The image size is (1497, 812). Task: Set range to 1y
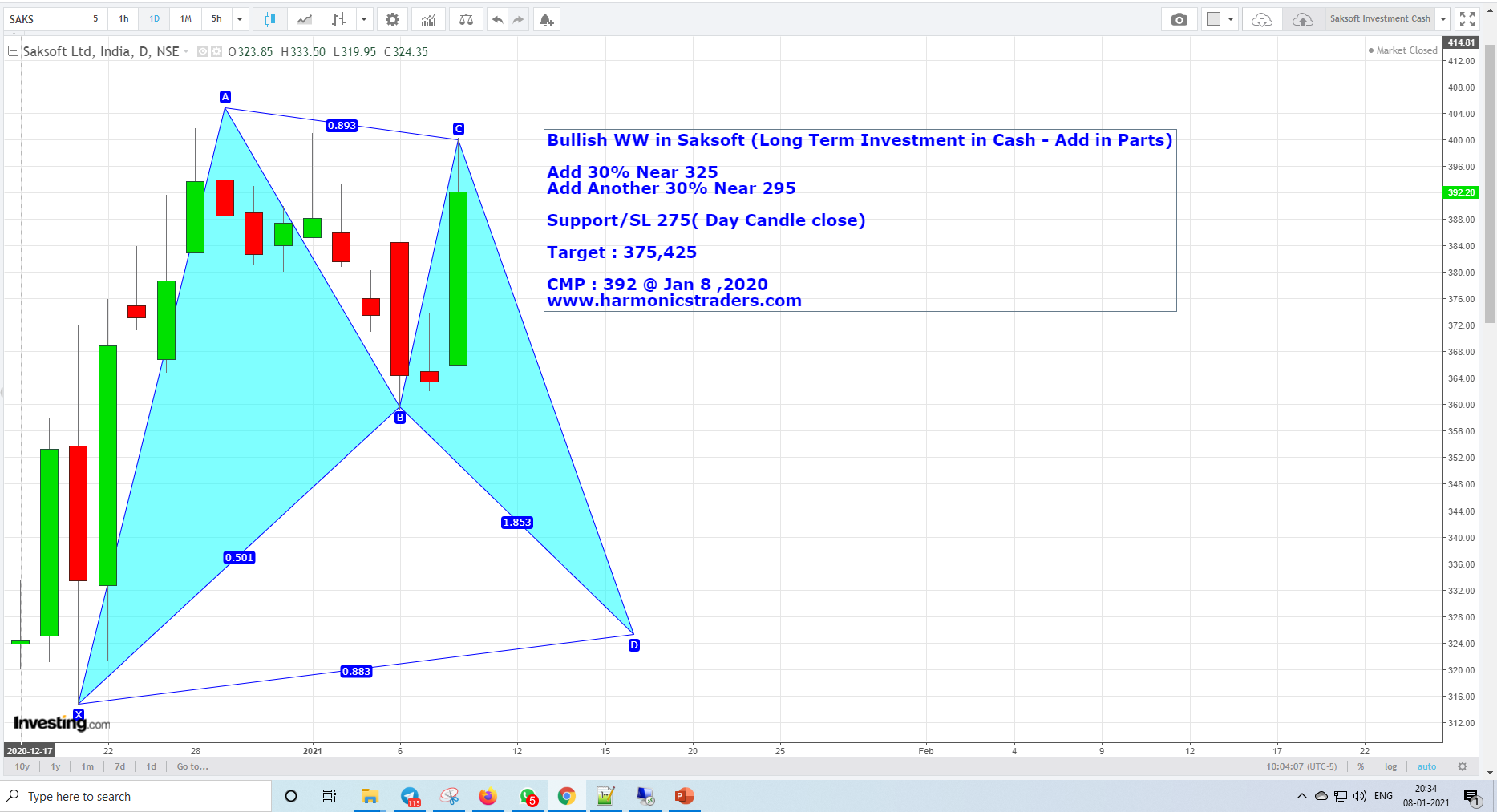point(56,767)
